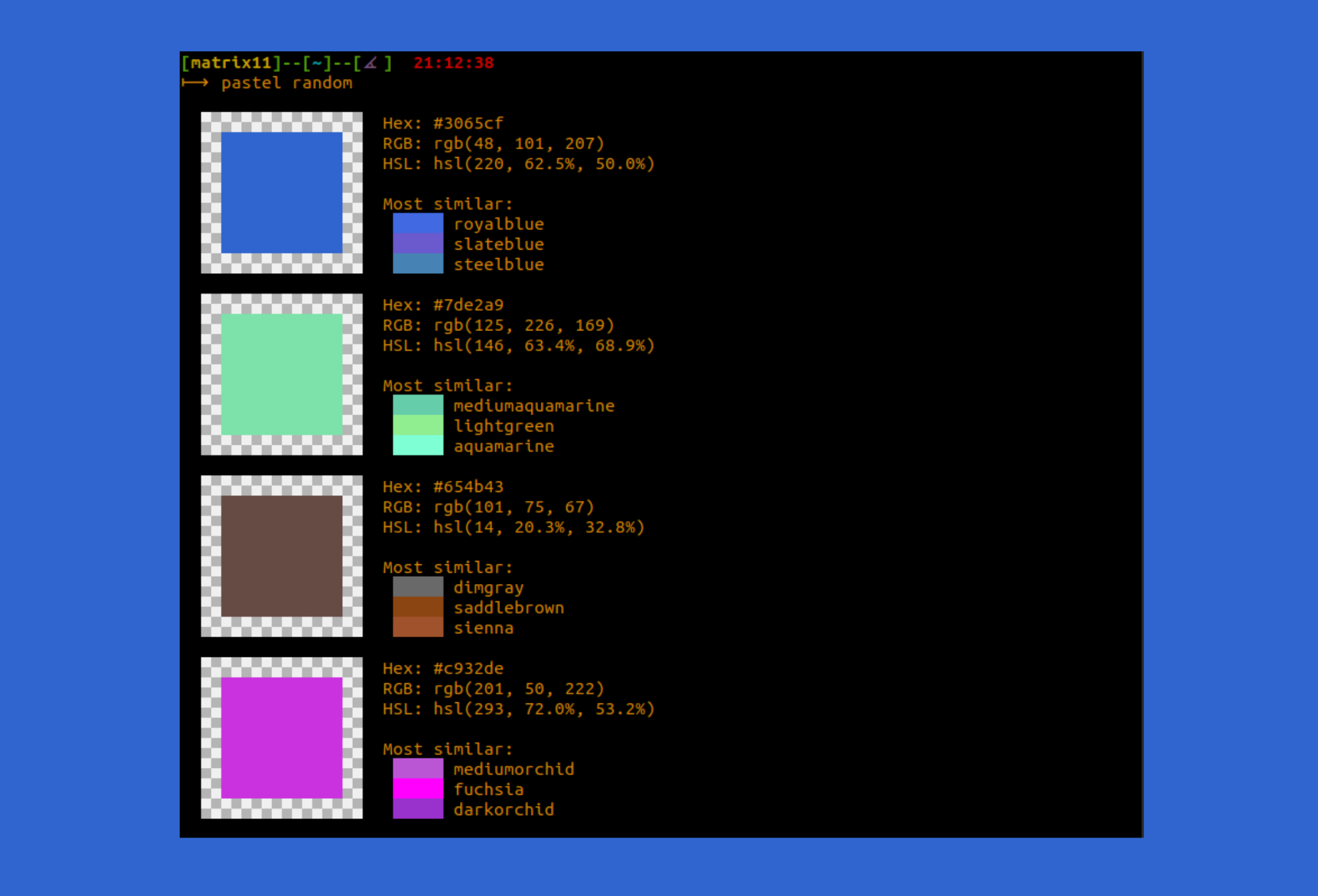Viewport: 1318px width, 896px height.
Task: Click the 'lightgreen' color name
Action: click(x=504, y=426)
